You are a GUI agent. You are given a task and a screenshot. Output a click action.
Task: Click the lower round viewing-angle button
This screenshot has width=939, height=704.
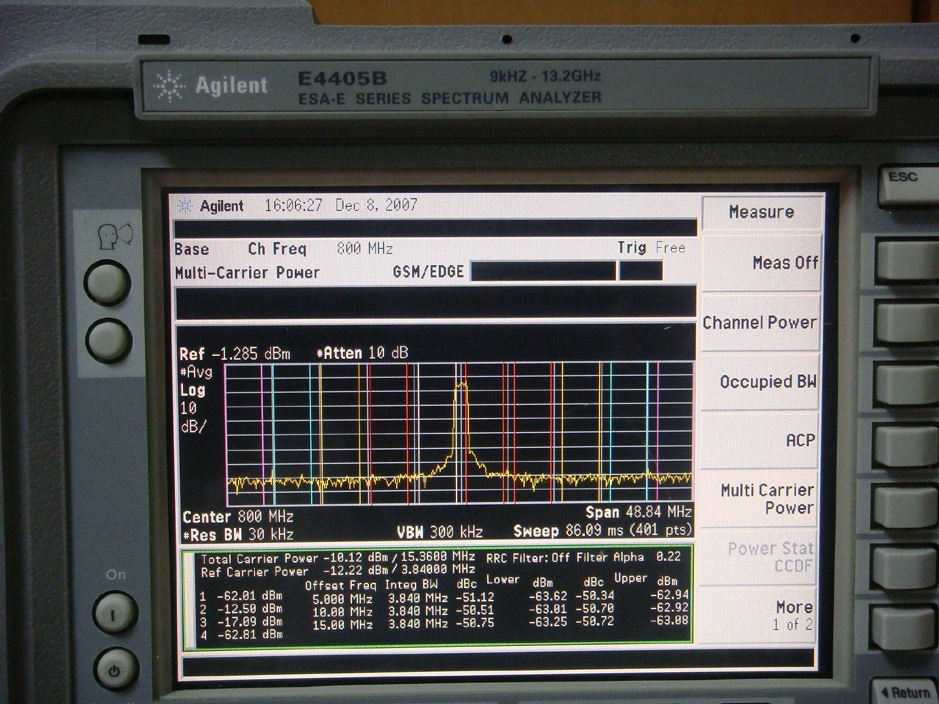108,341
